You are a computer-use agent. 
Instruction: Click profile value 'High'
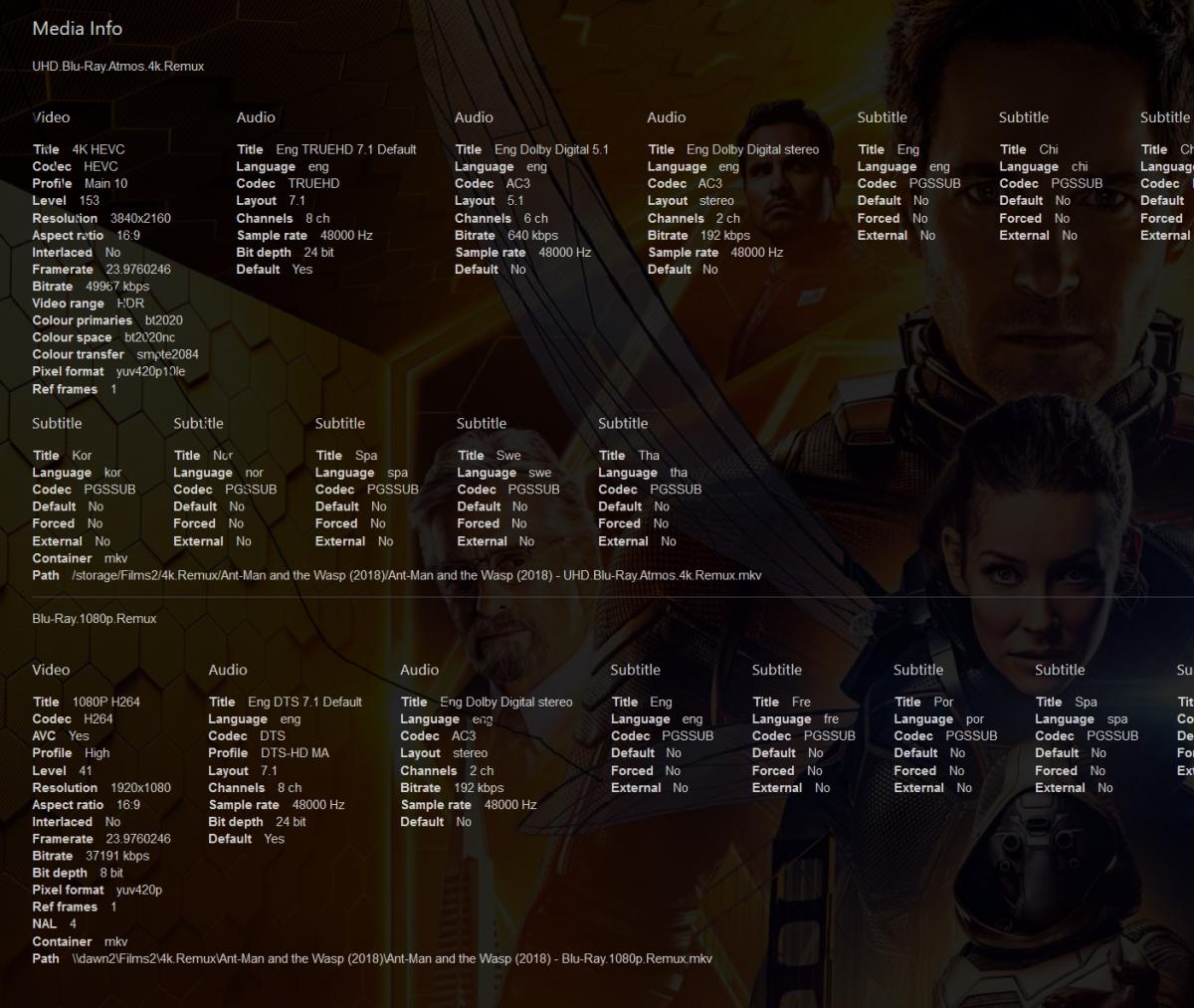[98, 752]
